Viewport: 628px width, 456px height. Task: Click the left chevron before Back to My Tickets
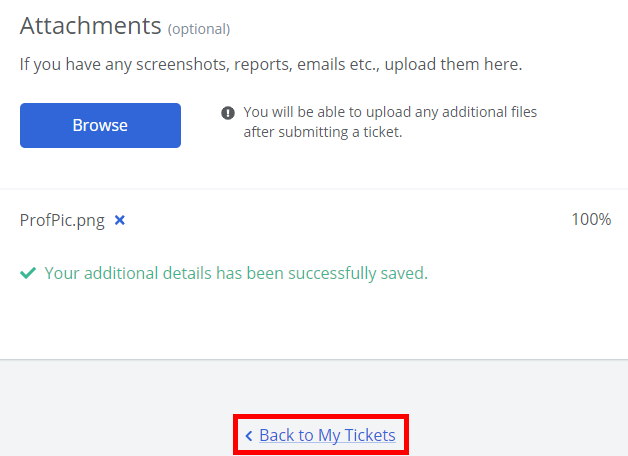pyautogui.click(x=248, y=436)
